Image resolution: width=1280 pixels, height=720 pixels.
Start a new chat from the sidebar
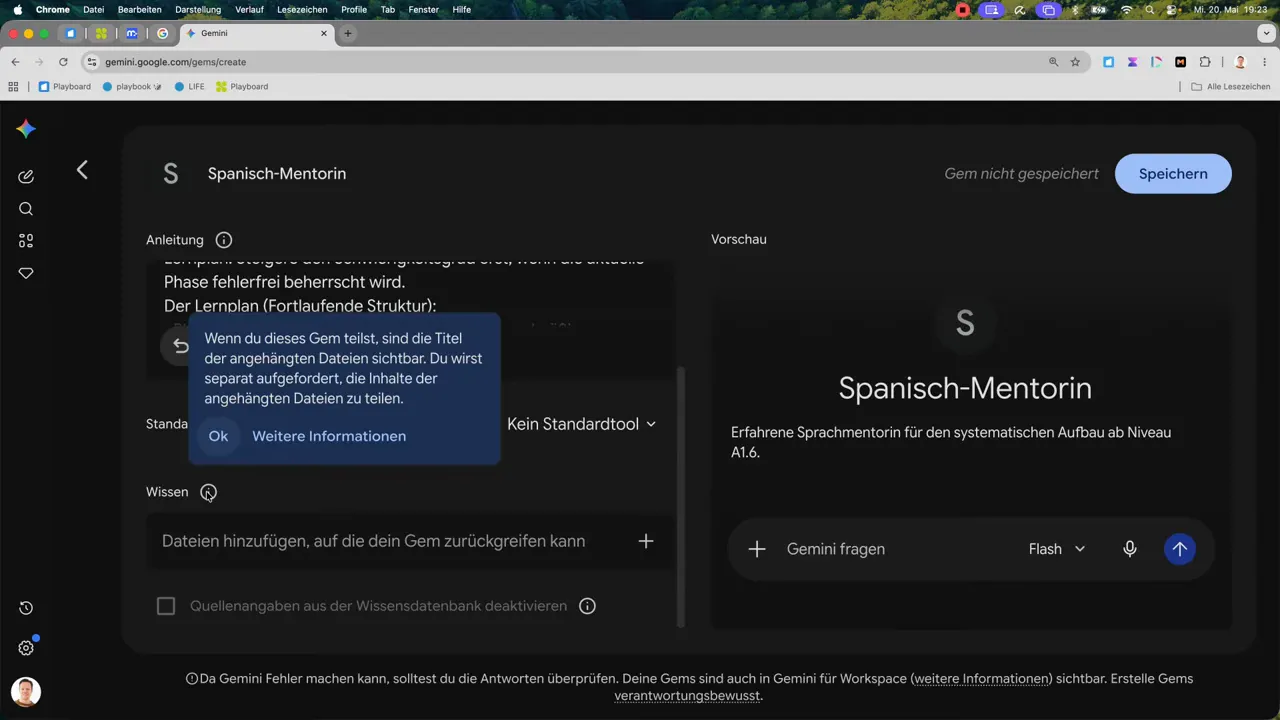26,177
